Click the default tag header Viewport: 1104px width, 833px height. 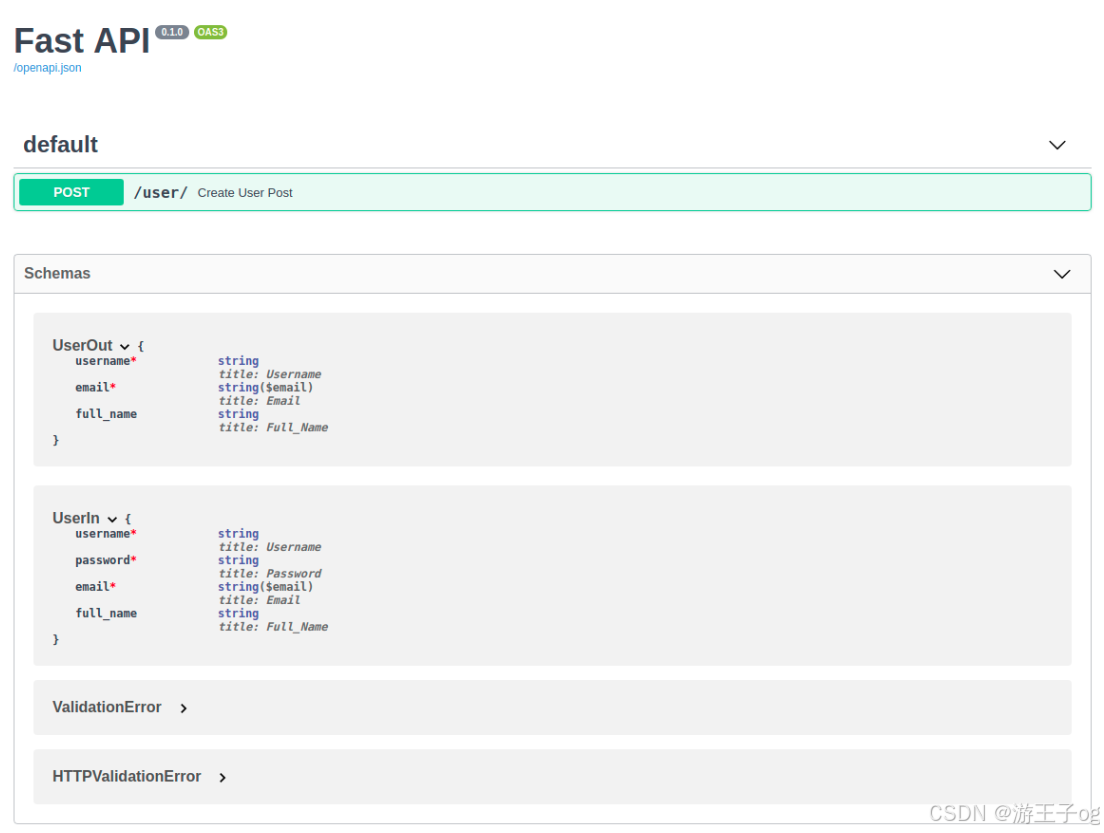tap(60, 145)
